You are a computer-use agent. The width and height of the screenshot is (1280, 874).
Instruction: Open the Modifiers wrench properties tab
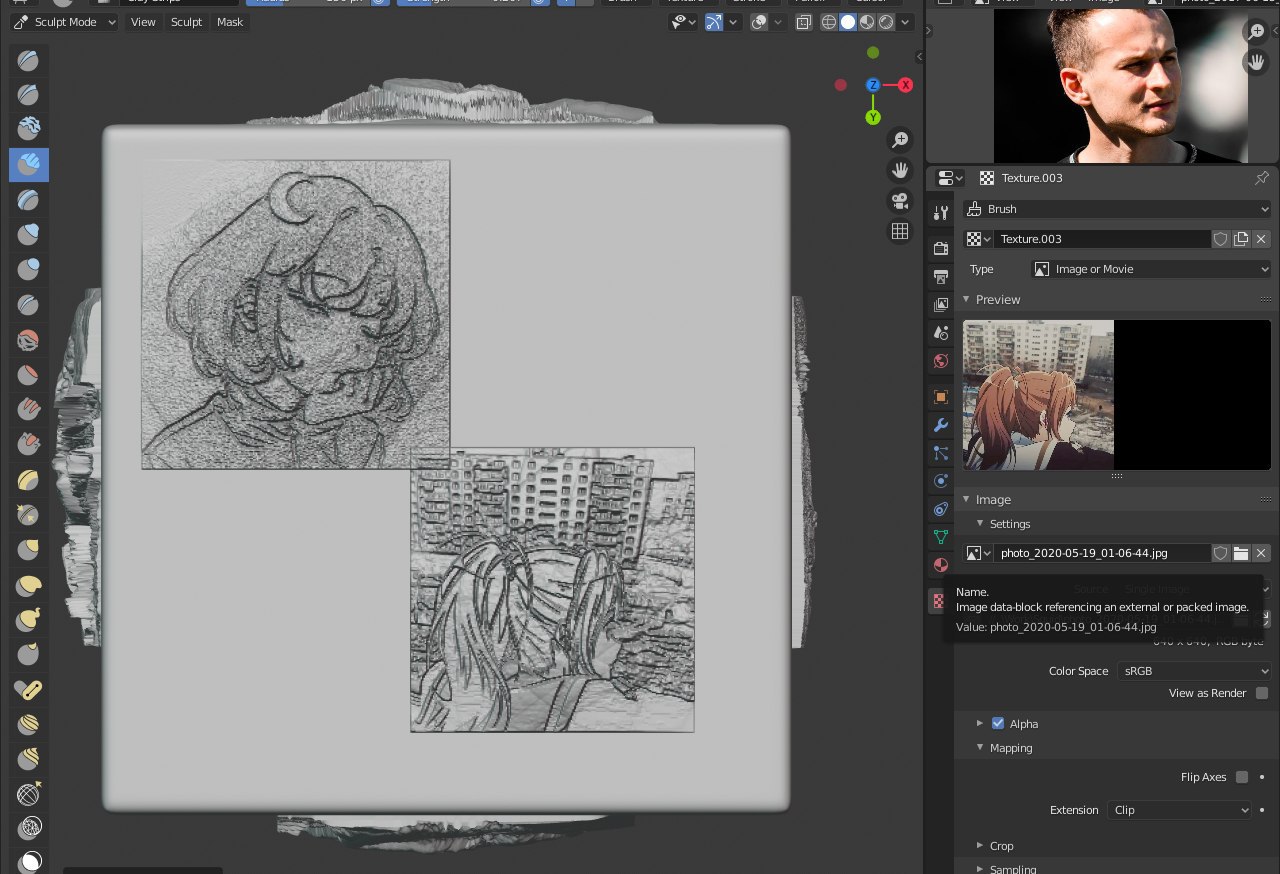940,426
